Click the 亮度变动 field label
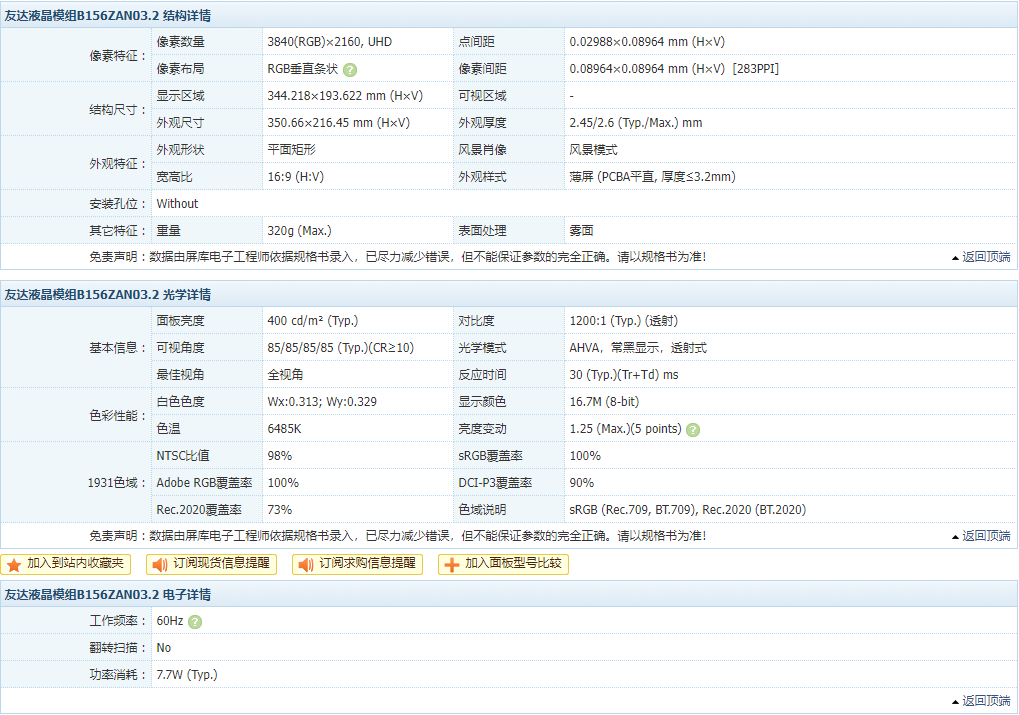The image size is (1019, 715). click(x=482, y=429)
